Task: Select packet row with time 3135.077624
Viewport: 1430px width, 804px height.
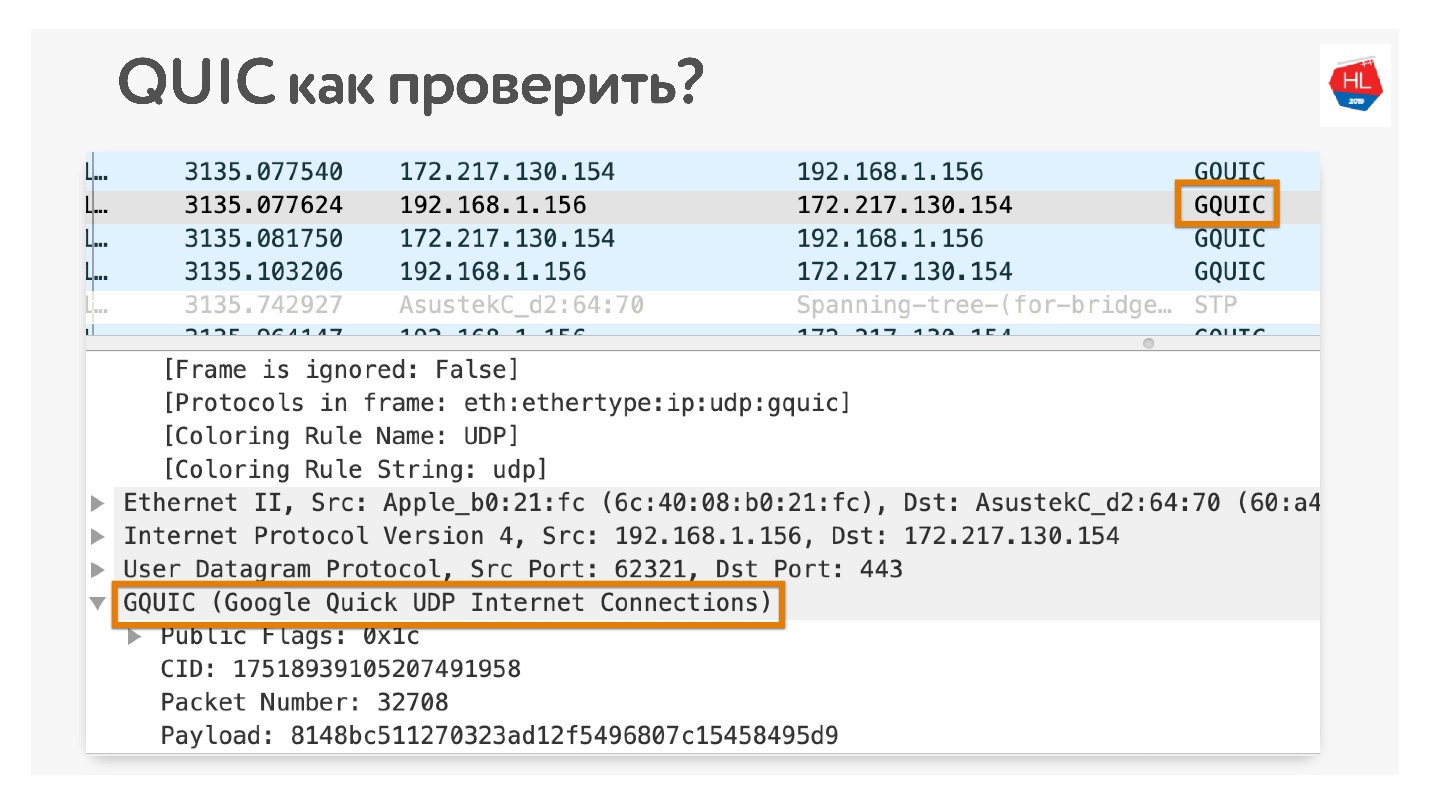Action: click(702, 206)
